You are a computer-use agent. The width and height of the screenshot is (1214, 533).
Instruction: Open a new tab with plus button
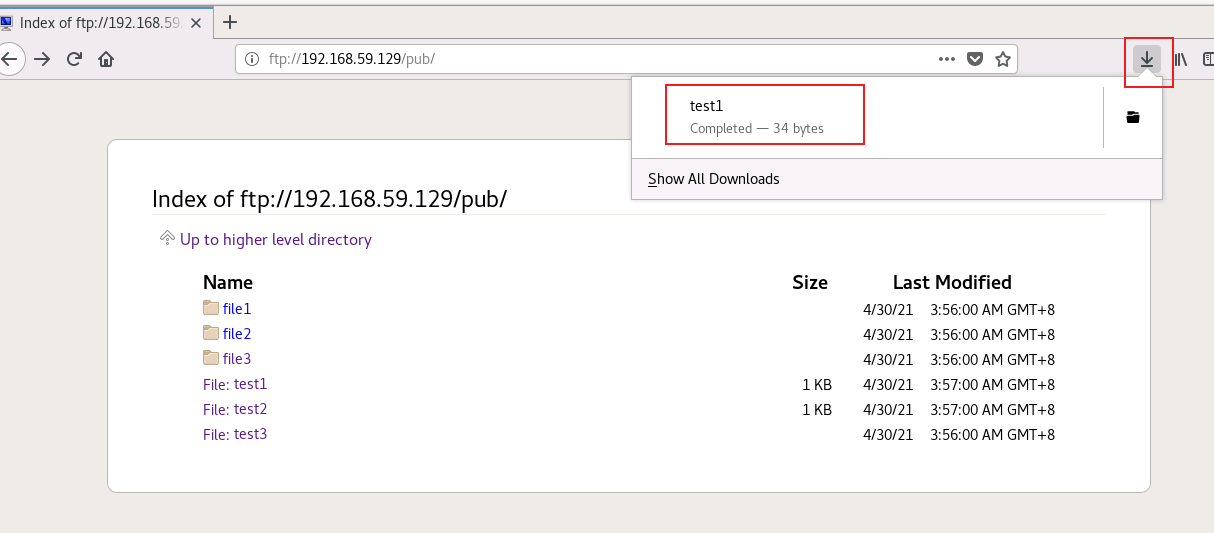[230, 22]
